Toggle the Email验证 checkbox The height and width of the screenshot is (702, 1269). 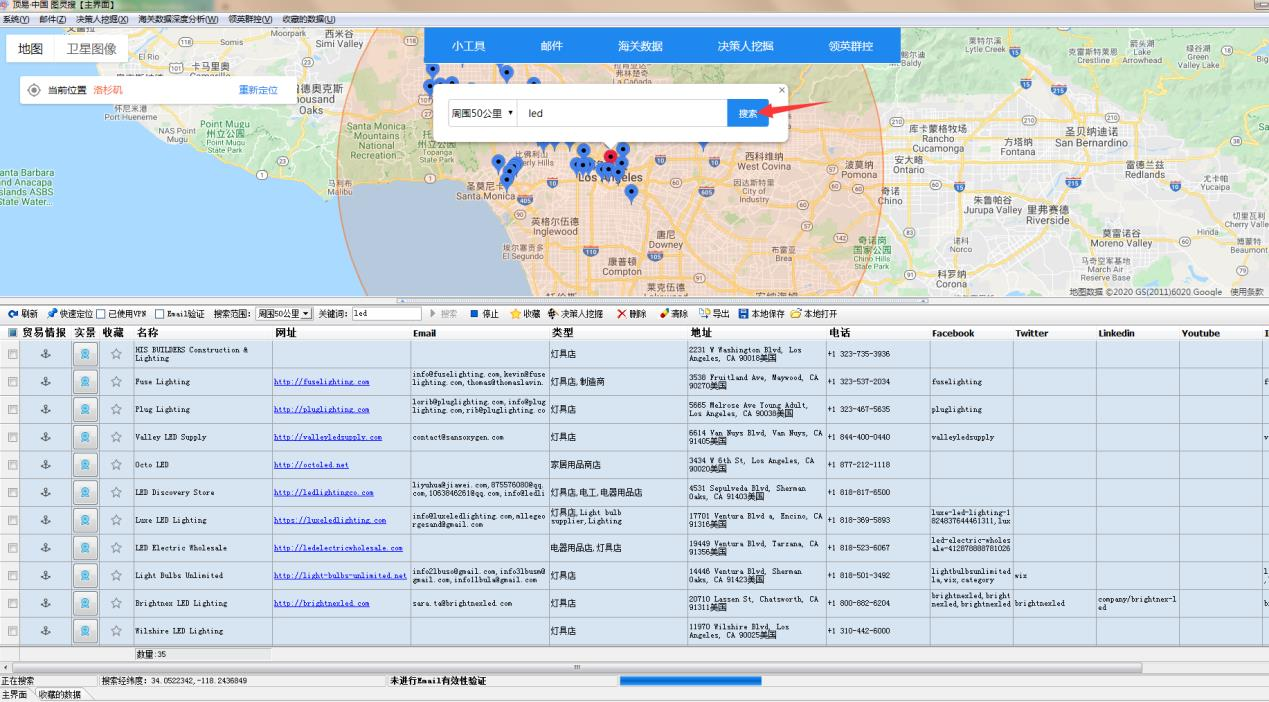point(160,313)
